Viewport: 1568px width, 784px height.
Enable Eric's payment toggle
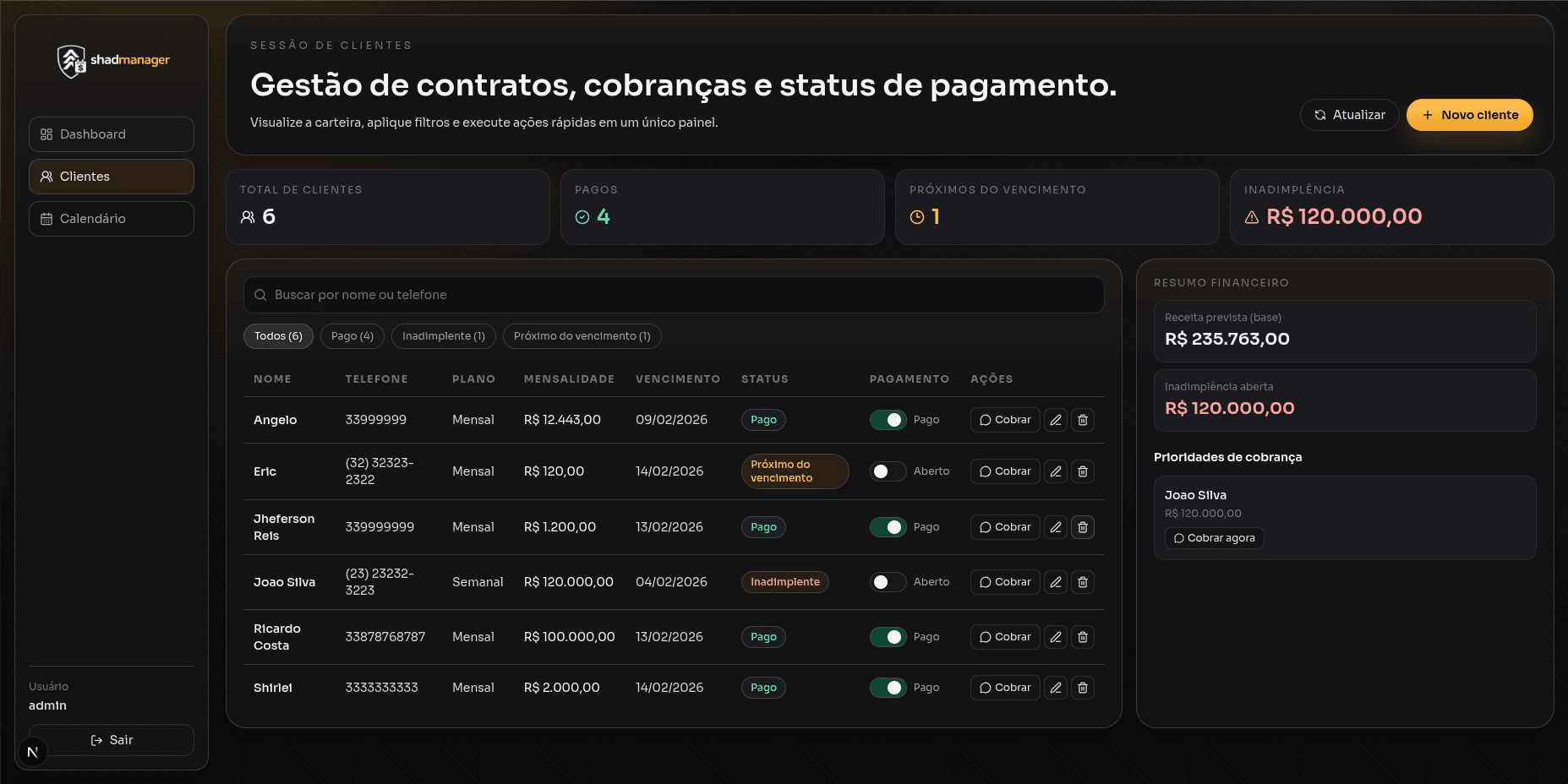[887, 471]
